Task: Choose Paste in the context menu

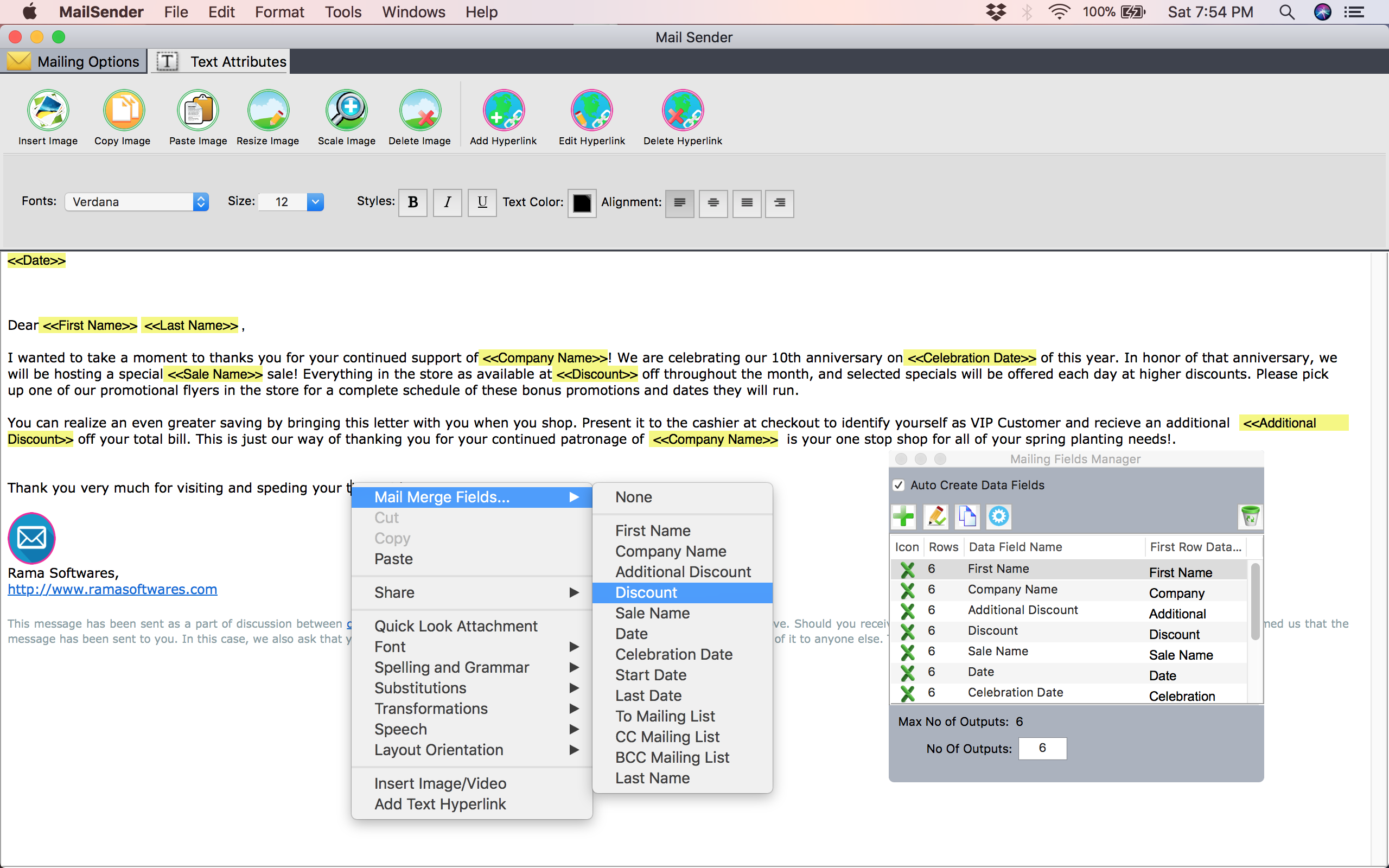Action: (x=472, y=559)
